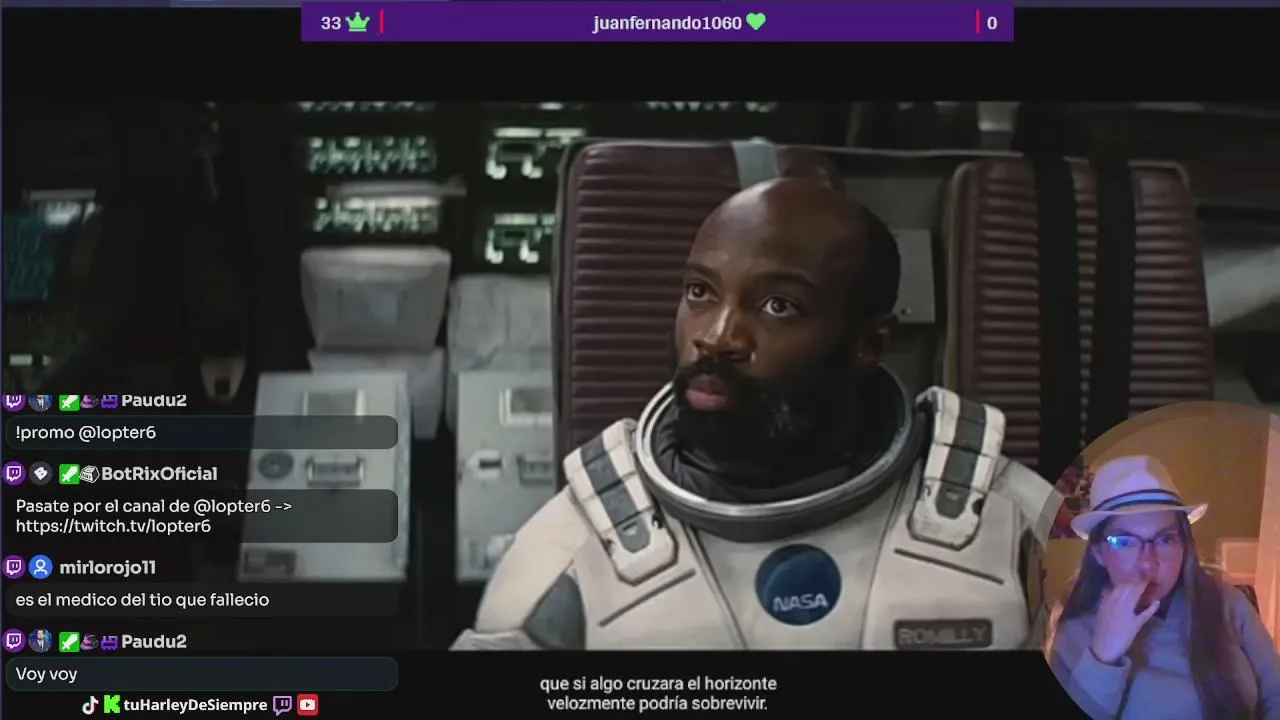Click the subtitle line 'velozmente podría sobrevivir.'
Viewport: 1280px width, 720px height.
[657, 703]
